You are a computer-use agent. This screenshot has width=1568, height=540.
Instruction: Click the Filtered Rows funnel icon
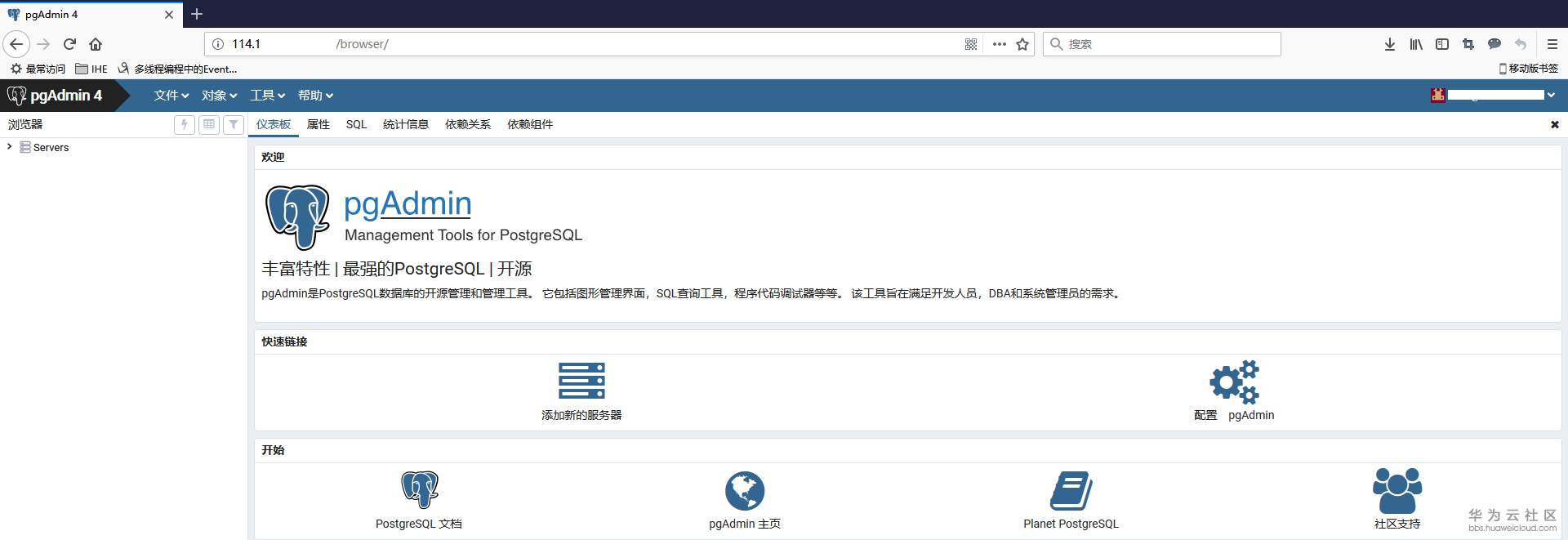point(234,124)
